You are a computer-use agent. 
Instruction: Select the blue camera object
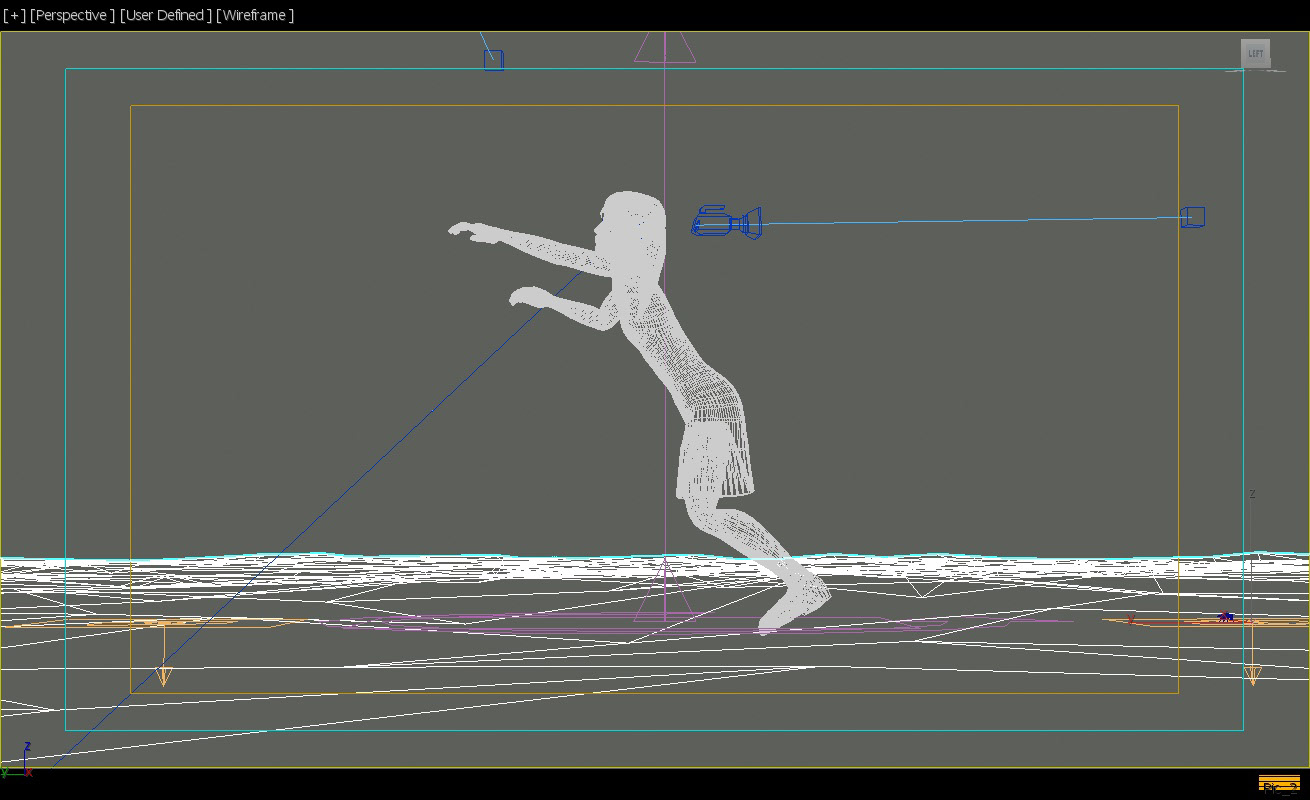click(726, 222)
